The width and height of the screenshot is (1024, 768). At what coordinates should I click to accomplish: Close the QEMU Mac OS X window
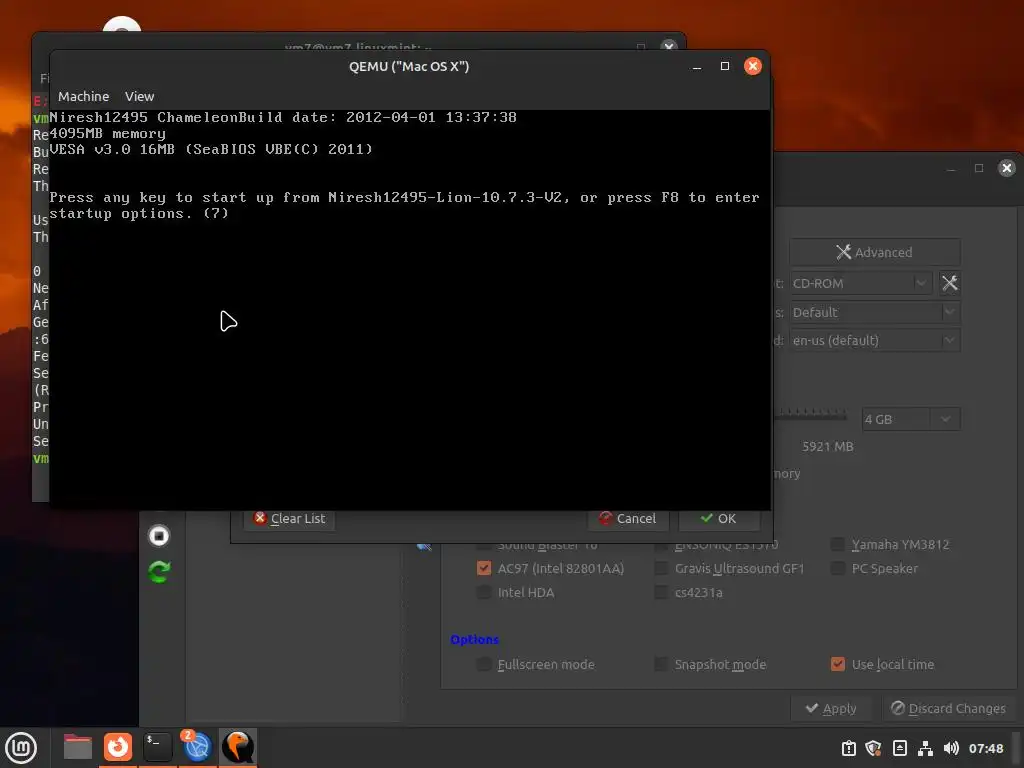pos(753,66)
